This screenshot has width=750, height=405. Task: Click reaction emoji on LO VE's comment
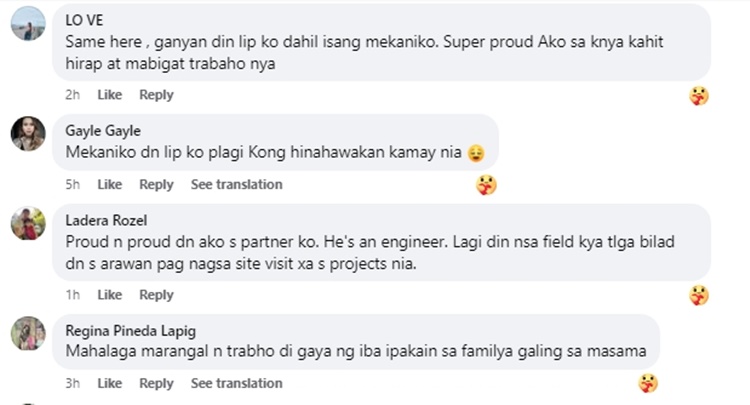point(699,96)
